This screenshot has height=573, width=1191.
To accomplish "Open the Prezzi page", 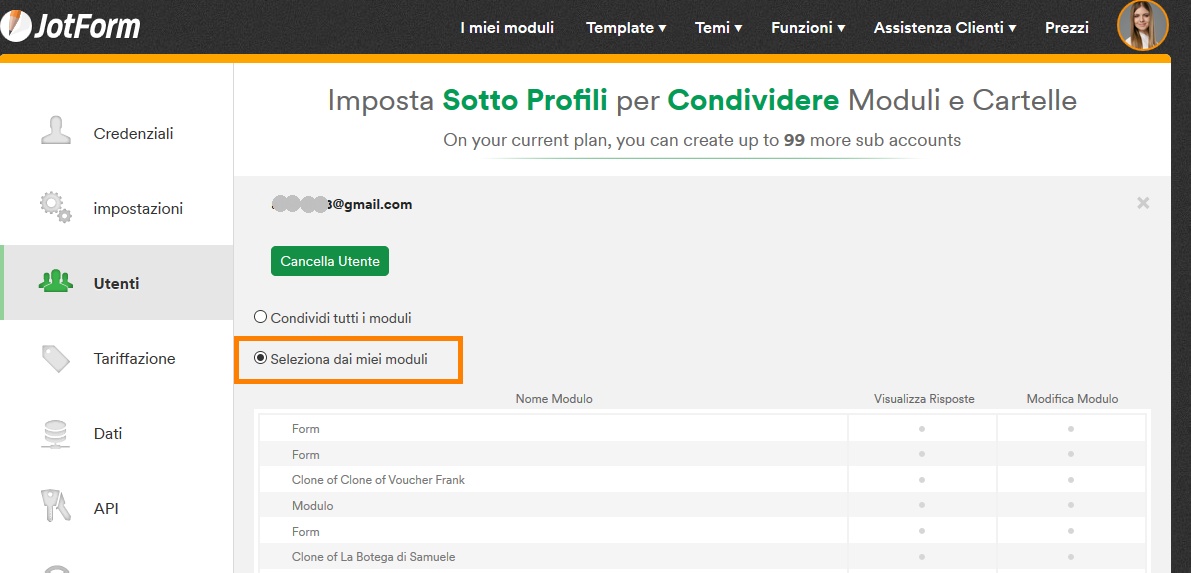I will click(1066, 28).
